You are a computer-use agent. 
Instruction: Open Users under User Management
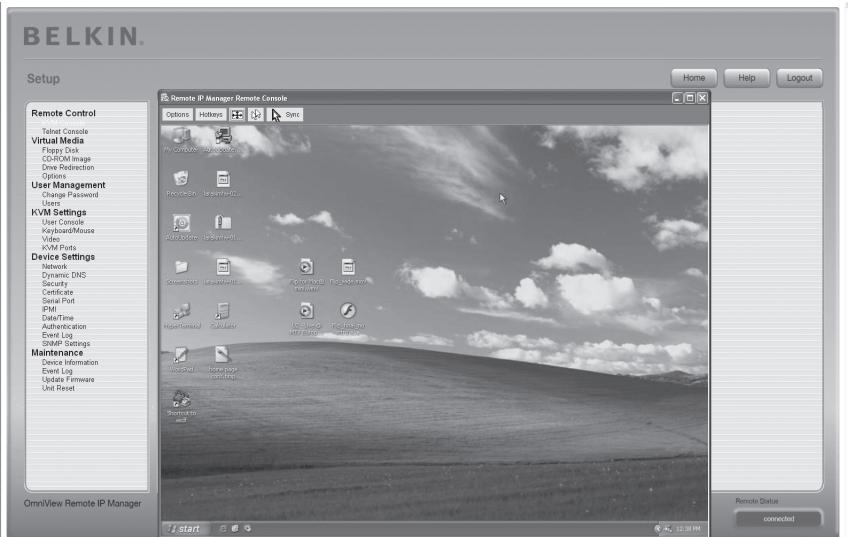pyautogui.click(x=51, y=203)
